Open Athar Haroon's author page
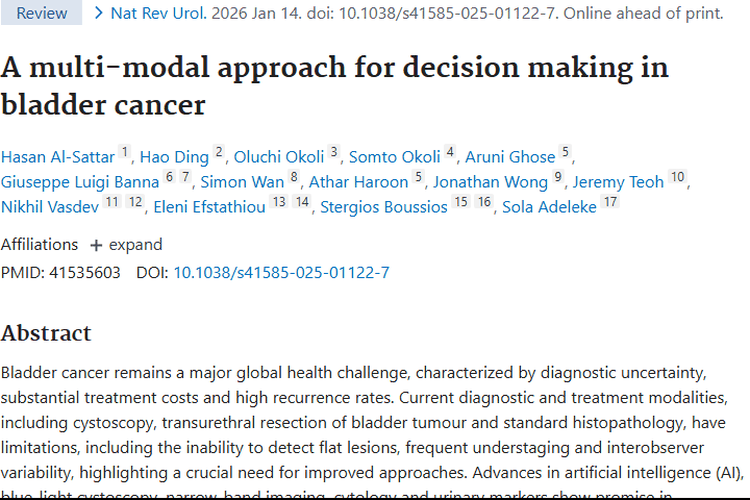 coord(358,182)
